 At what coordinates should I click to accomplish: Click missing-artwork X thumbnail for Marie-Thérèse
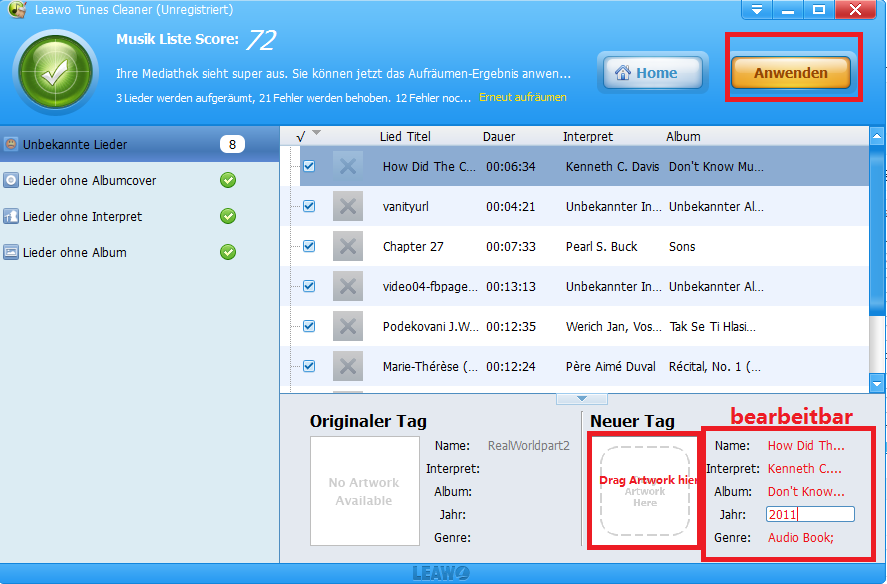tap(348, 366)
